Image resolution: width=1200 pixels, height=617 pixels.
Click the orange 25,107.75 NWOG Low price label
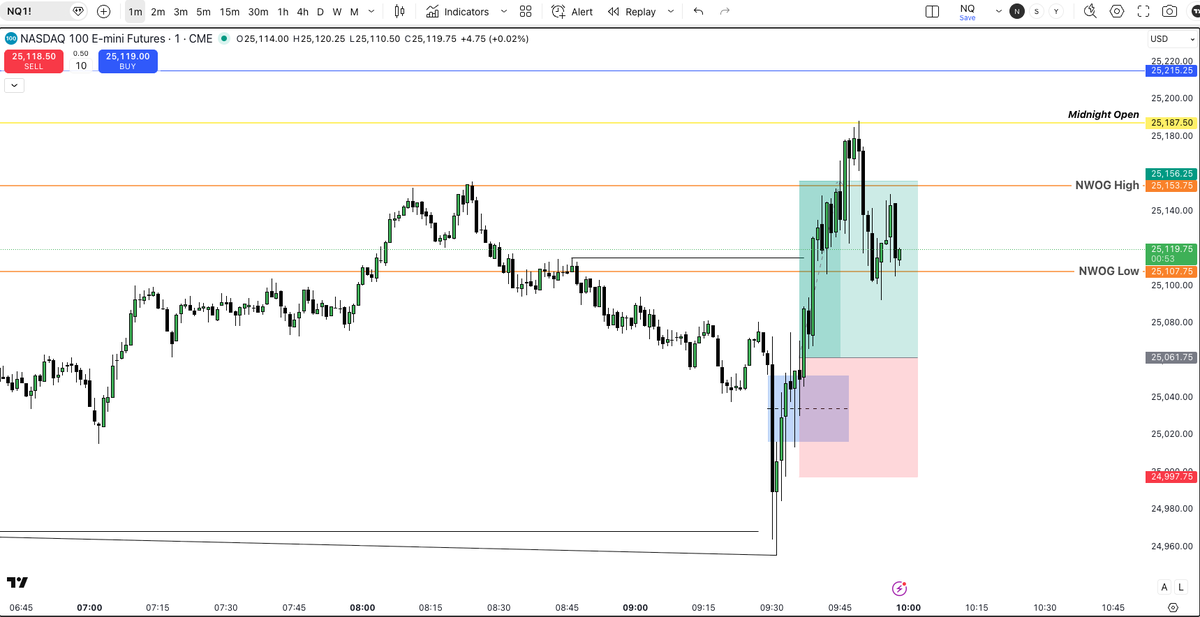coord(1171,271)
